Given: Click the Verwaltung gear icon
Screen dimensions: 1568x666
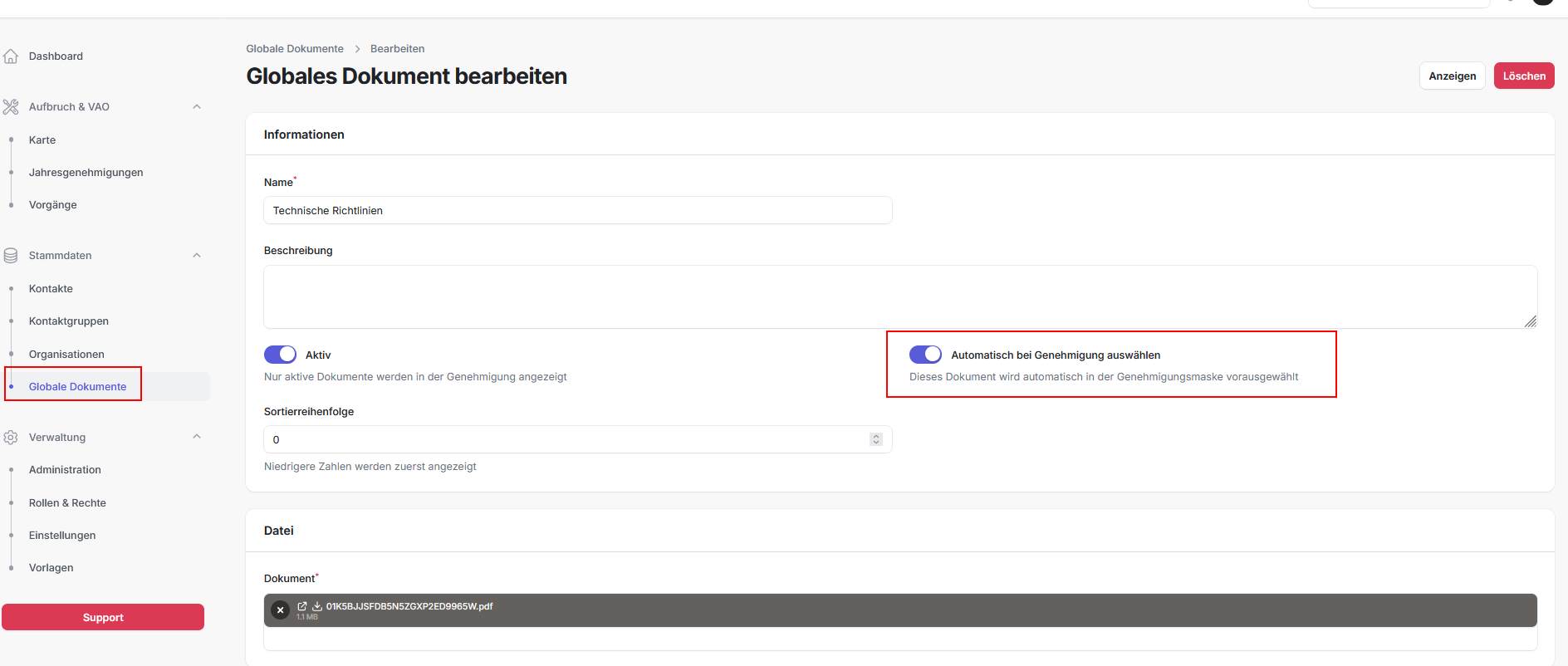Looking at the screenshot, I should click(x=11, y=438).
